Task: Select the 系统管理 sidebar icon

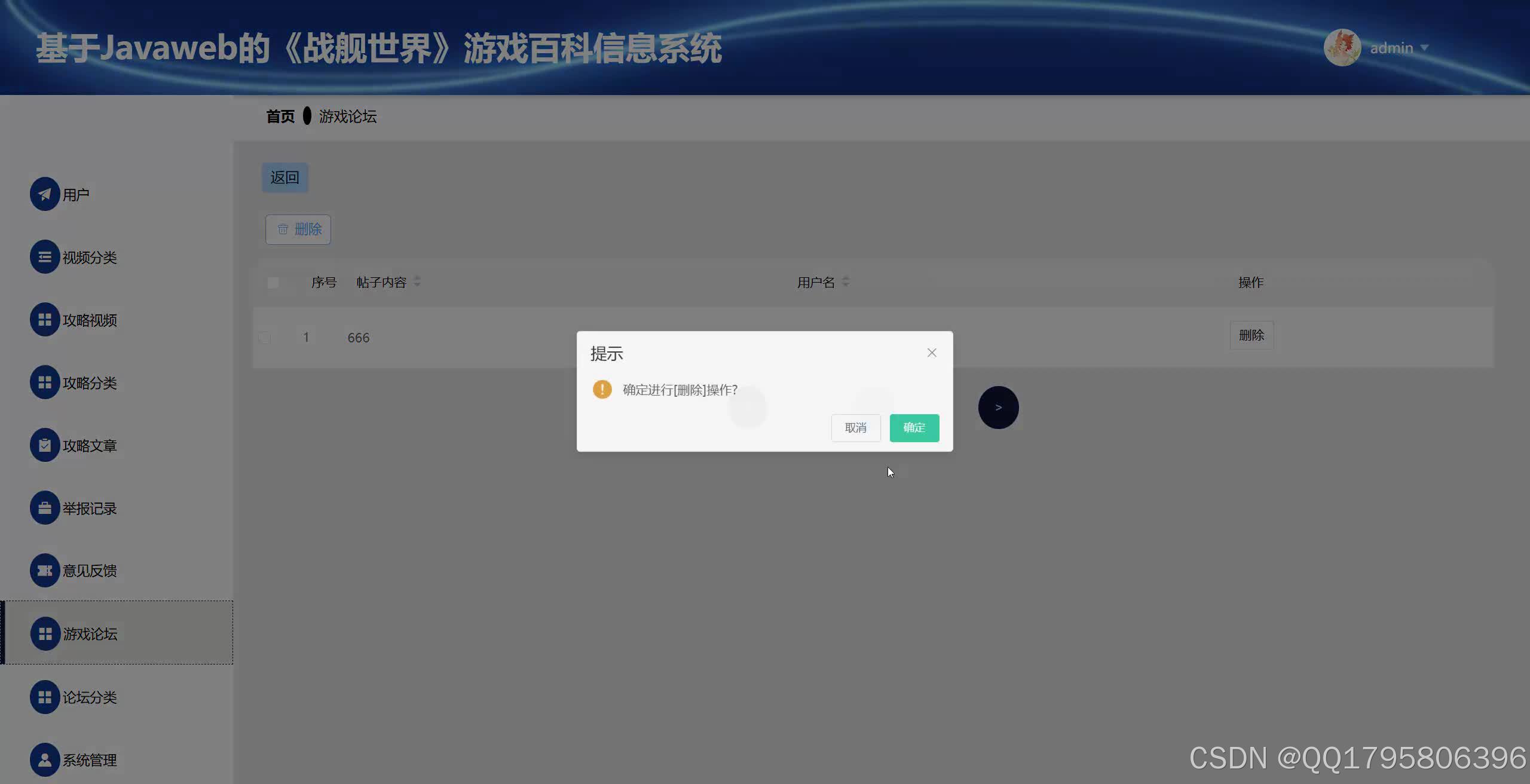Action: coord(44,759)
